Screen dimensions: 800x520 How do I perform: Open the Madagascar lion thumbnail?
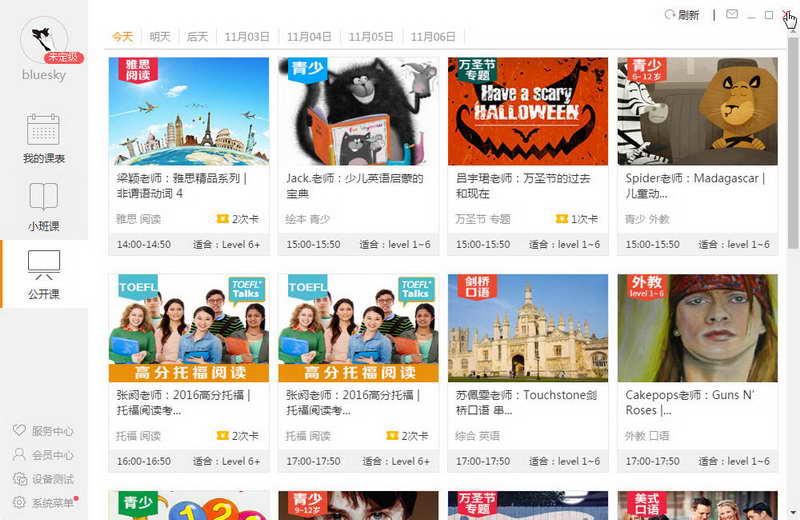point(697,111)
